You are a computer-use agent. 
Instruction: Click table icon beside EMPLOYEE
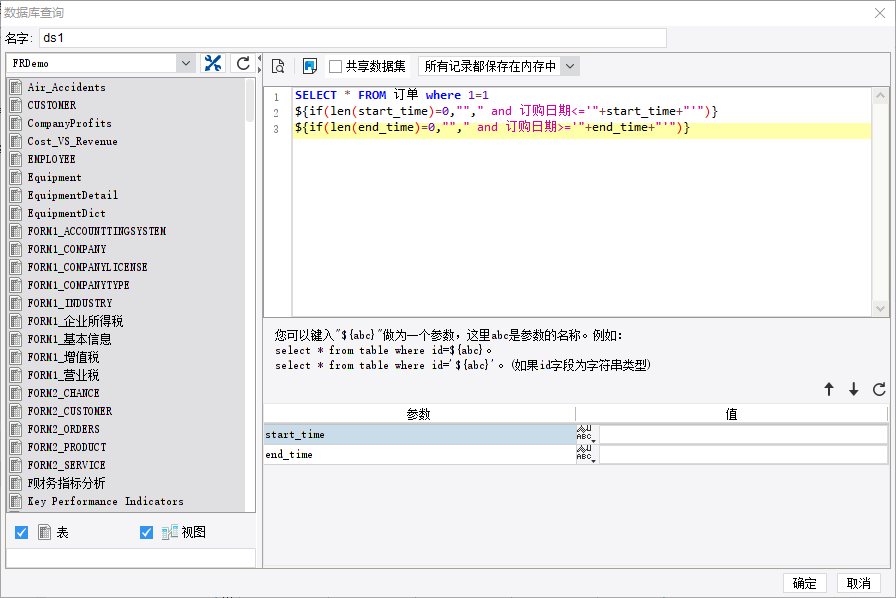[16, 159]
